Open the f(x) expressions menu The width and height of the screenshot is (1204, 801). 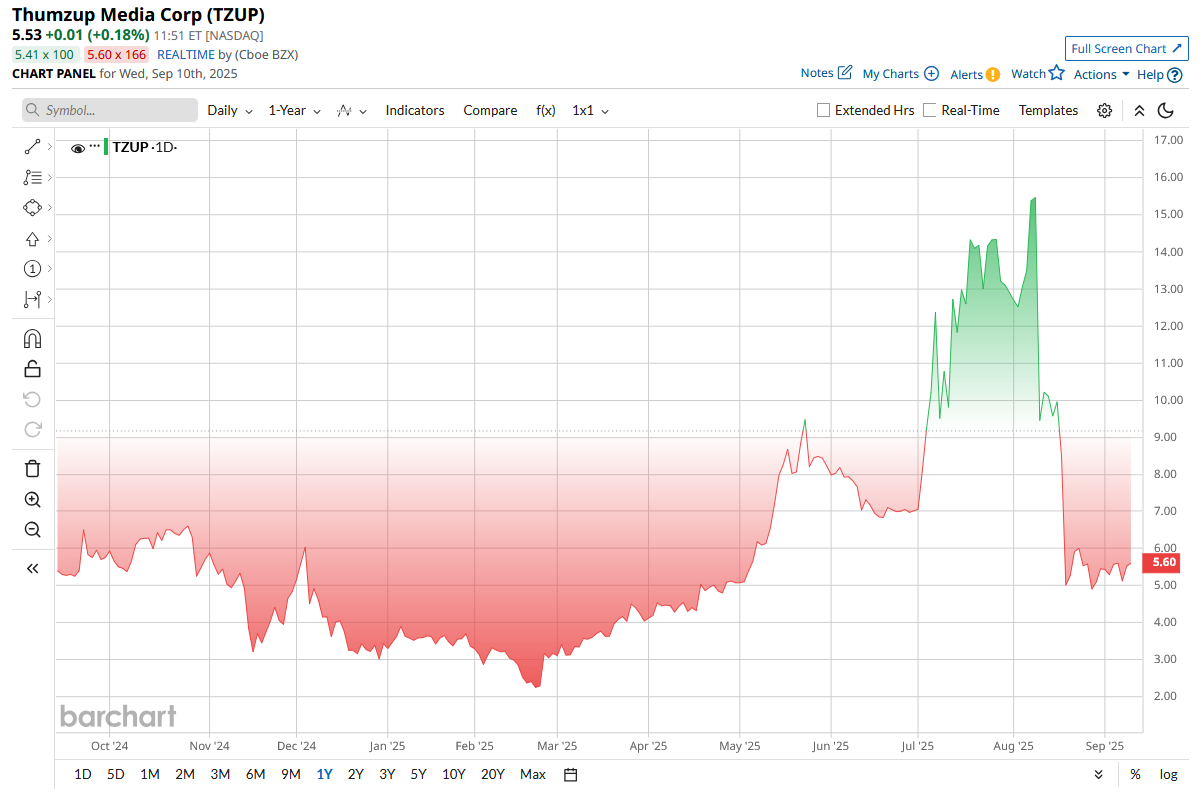[x=546, y=111]
